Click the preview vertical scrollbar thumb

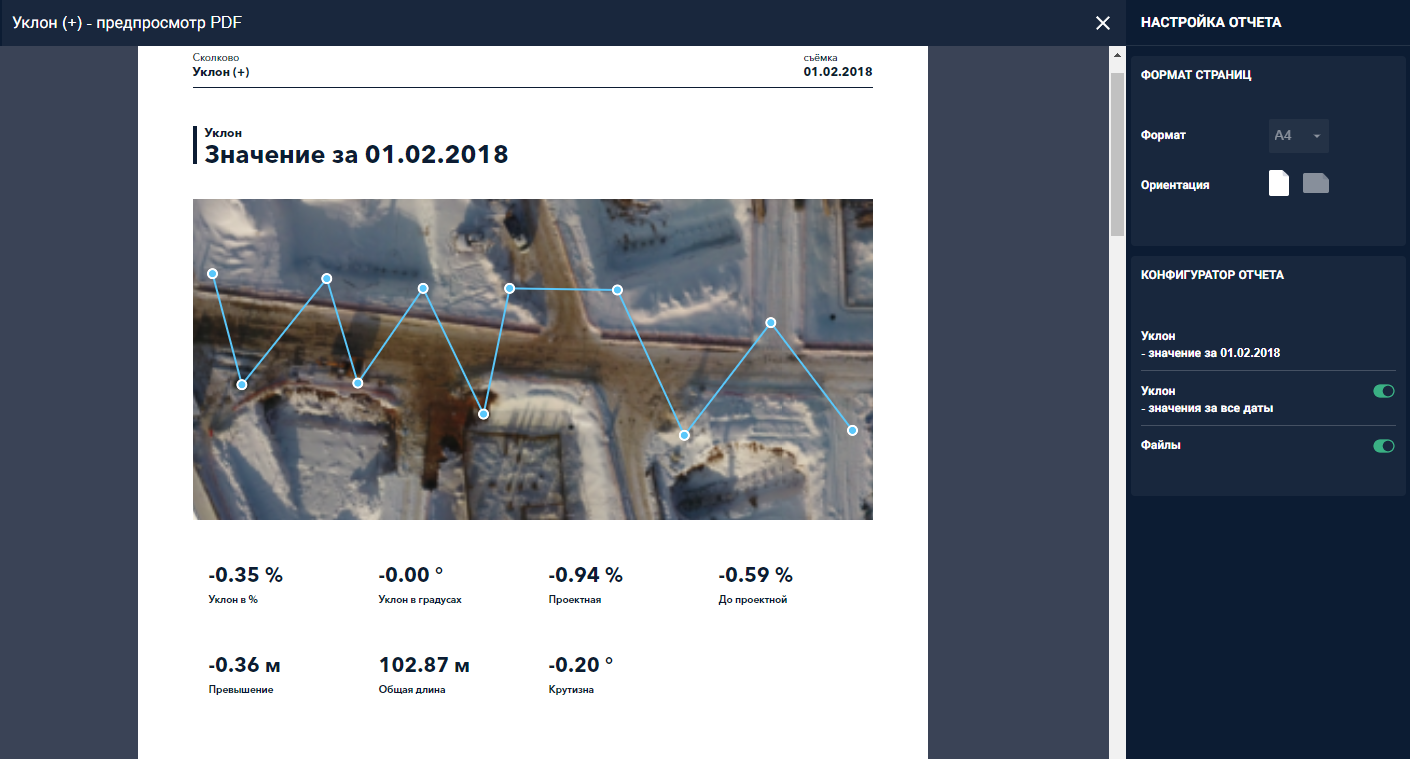(x=1117, y=150)
